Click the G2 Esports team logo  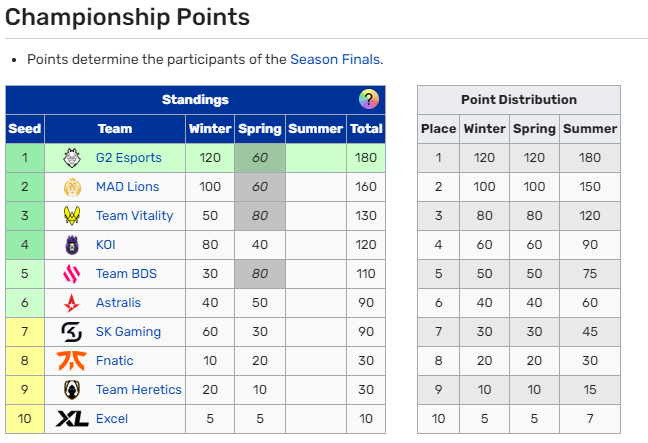pyautogui.click(x=72, y=158)
